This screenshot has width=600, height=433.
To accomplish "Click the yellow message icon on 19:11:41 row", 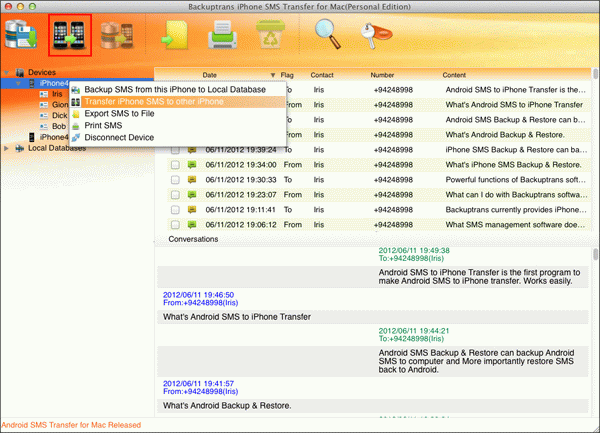I will point(192,210).
